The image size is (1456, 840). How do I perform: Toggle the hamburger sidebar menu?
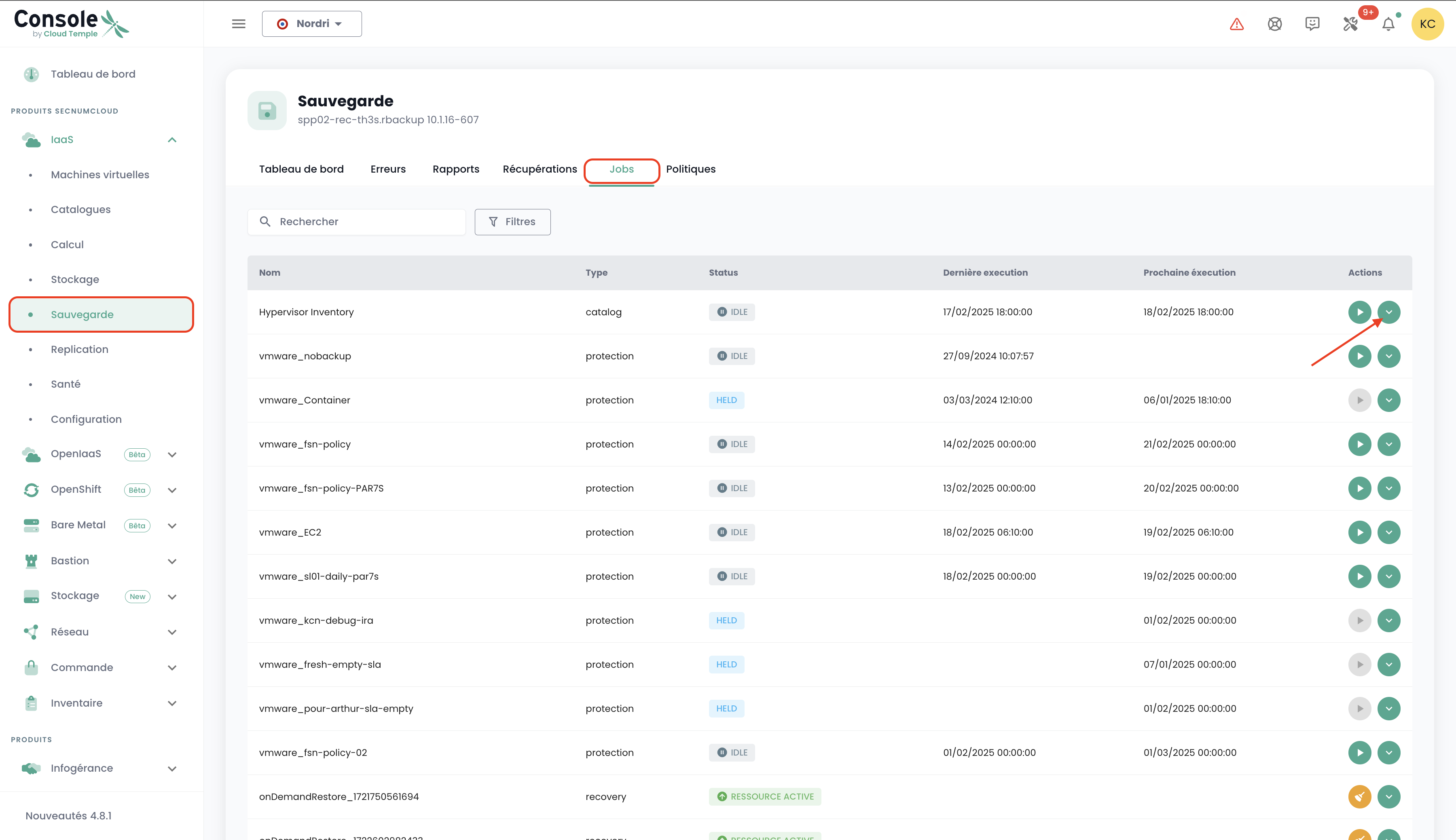coord(238,24)
